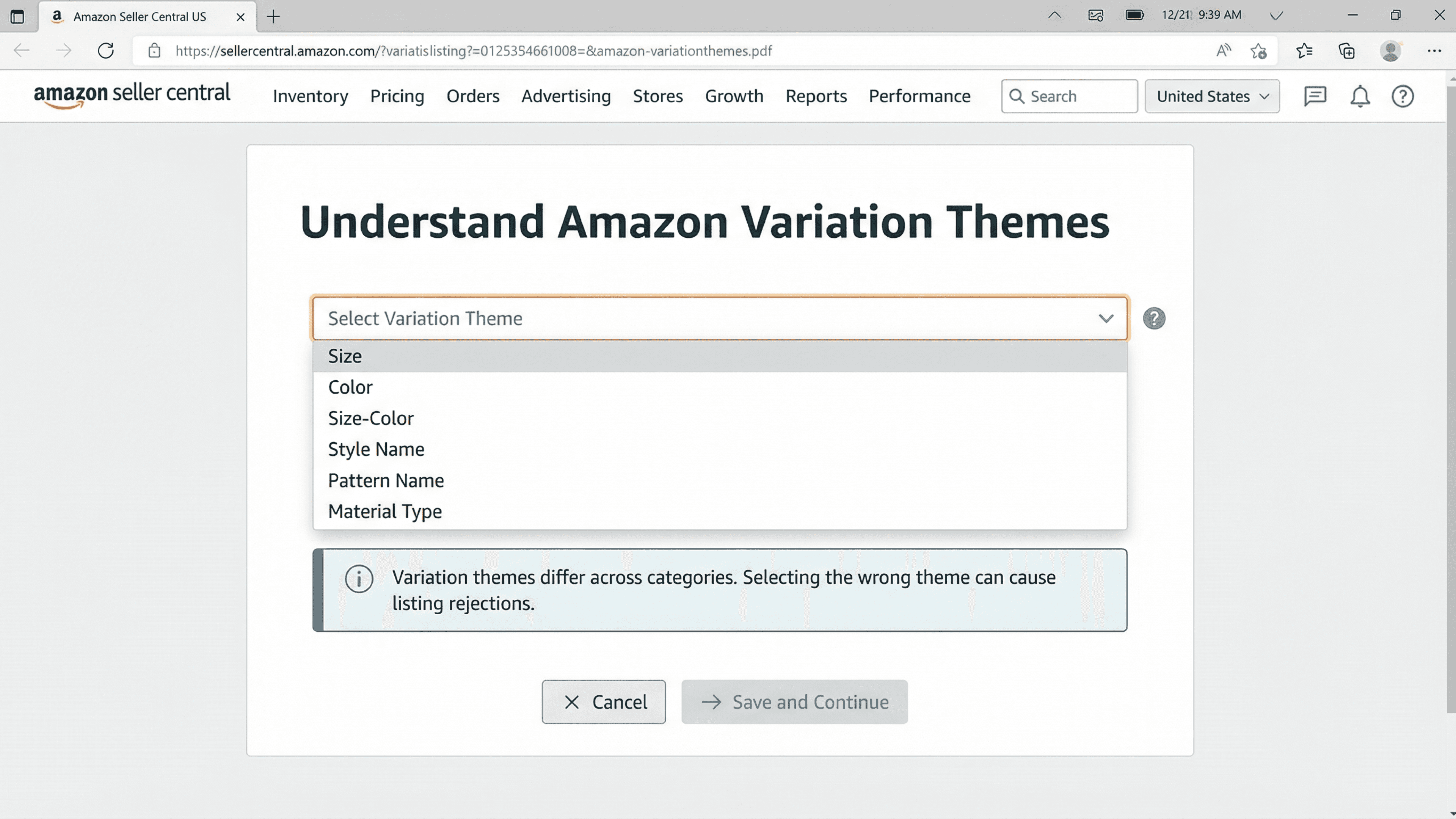The height and width of the screenshot is (819, 1456).
Task: Click the Cancel button
Action: 604,701
